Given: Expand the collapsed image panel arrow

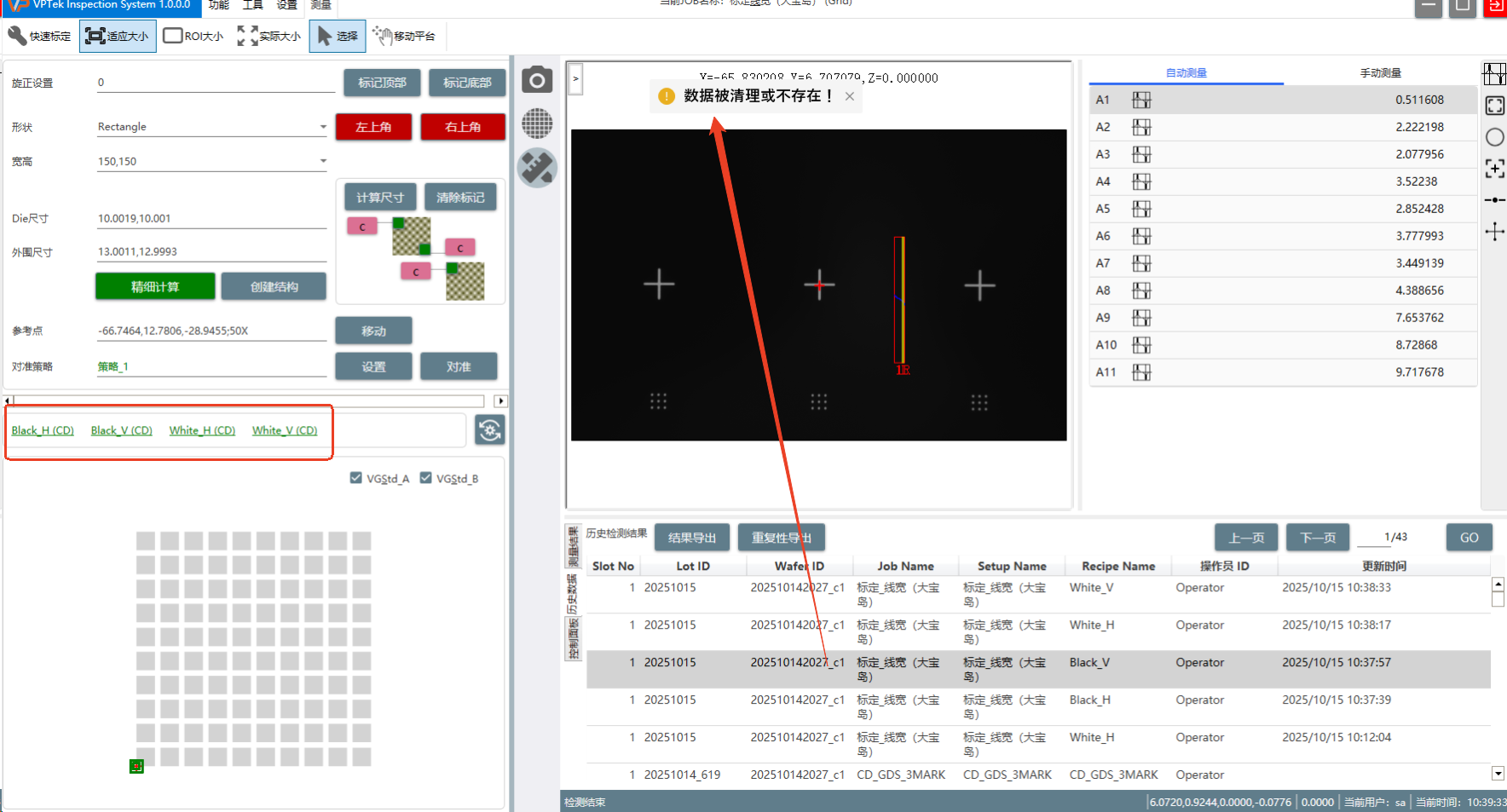Looking at the screenshot, I should pyautogui.click(x=576, y=78).
